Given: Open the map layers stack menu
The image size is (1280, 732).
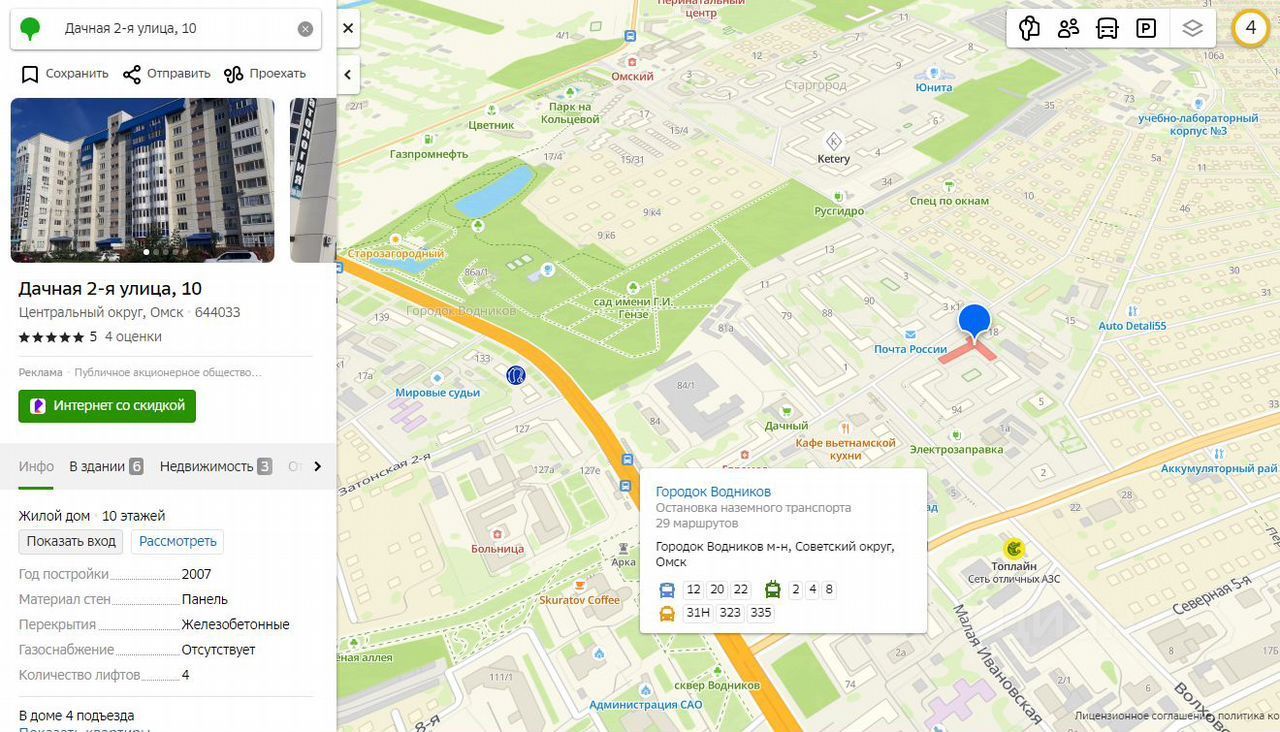Looking at the screenshot, I should pyautogui.click(x=1192, y=28).
